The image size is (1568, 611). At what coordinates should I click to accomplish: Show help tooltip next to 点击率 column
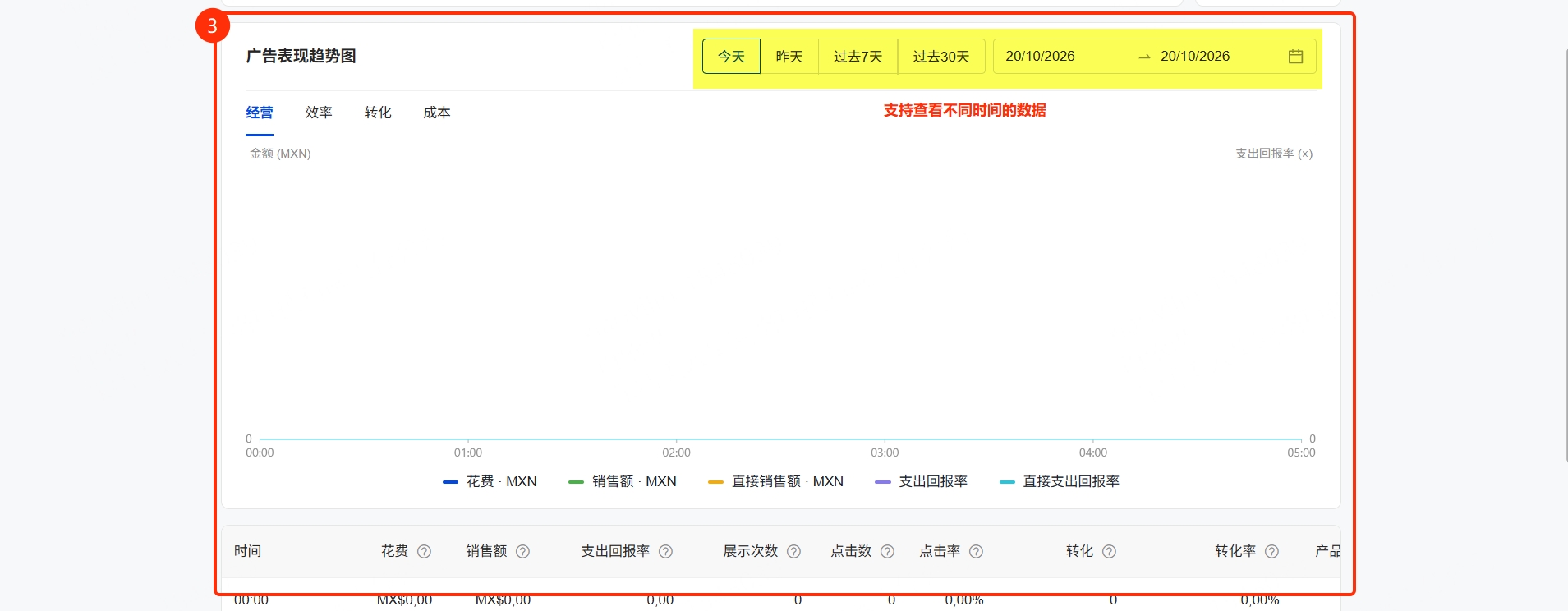976,551
